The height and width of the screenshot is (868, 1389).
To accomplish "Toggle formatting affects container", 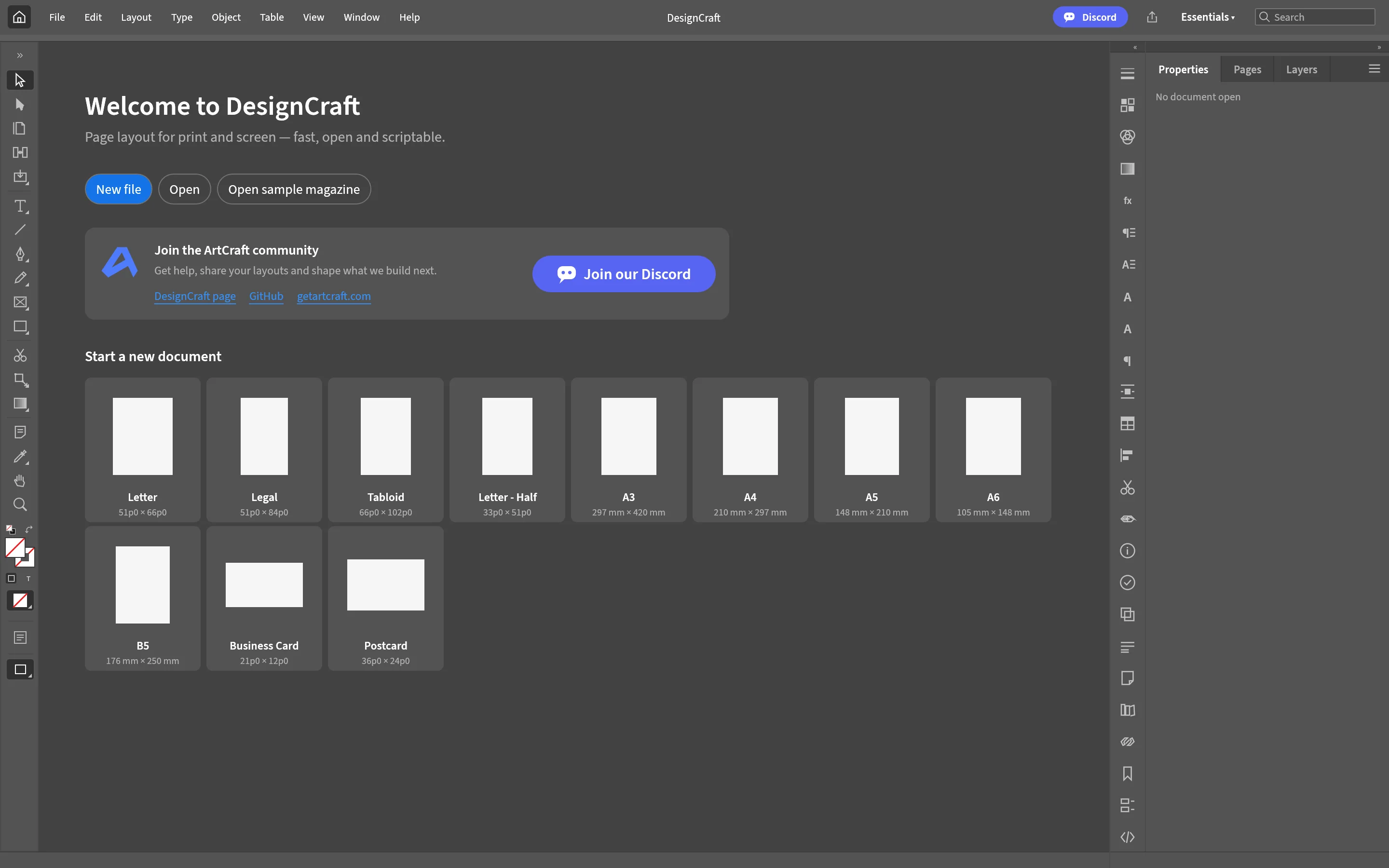I will tap(11, 579).
